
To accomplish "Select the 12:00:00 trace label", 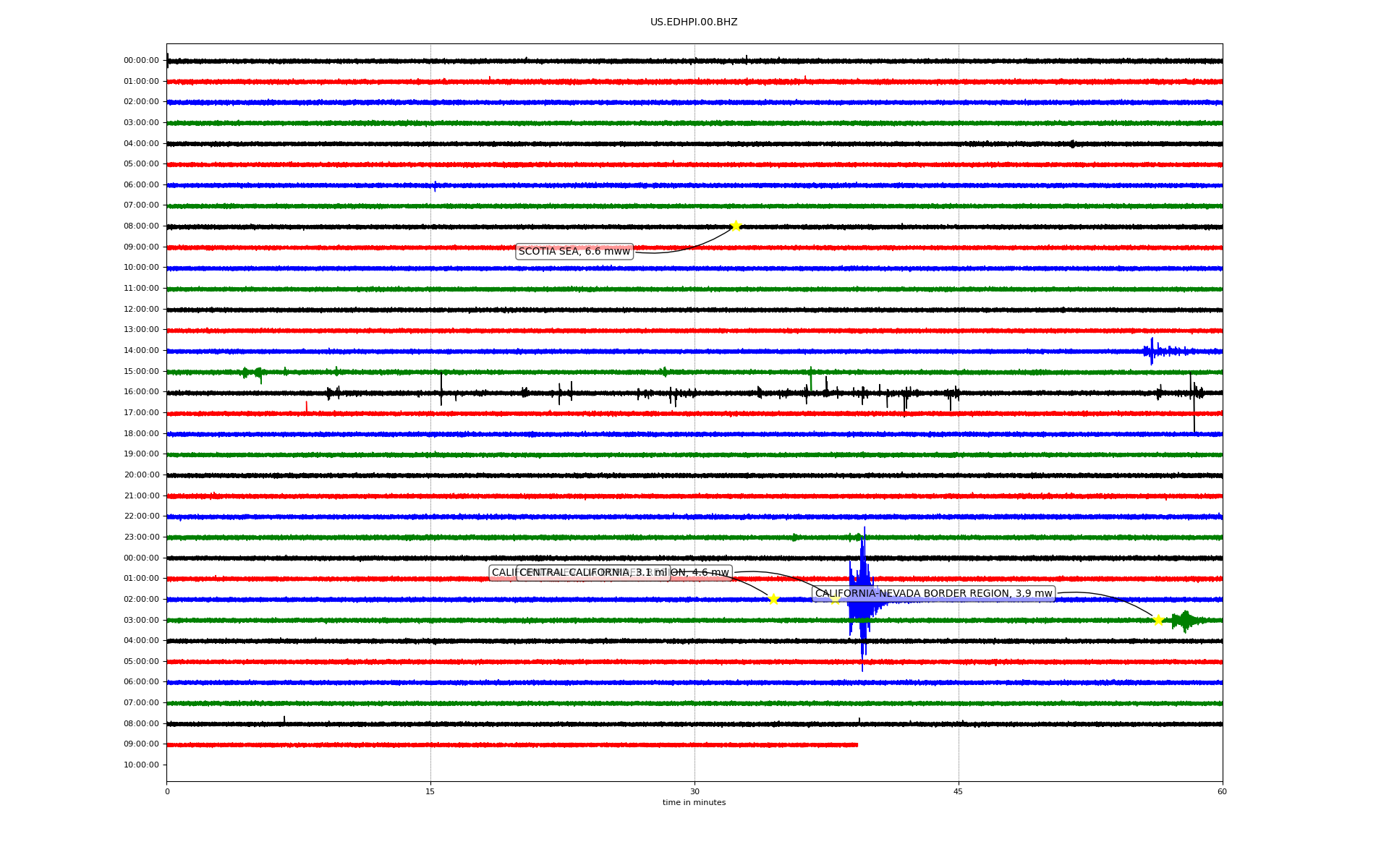I will tap(141, 310).
